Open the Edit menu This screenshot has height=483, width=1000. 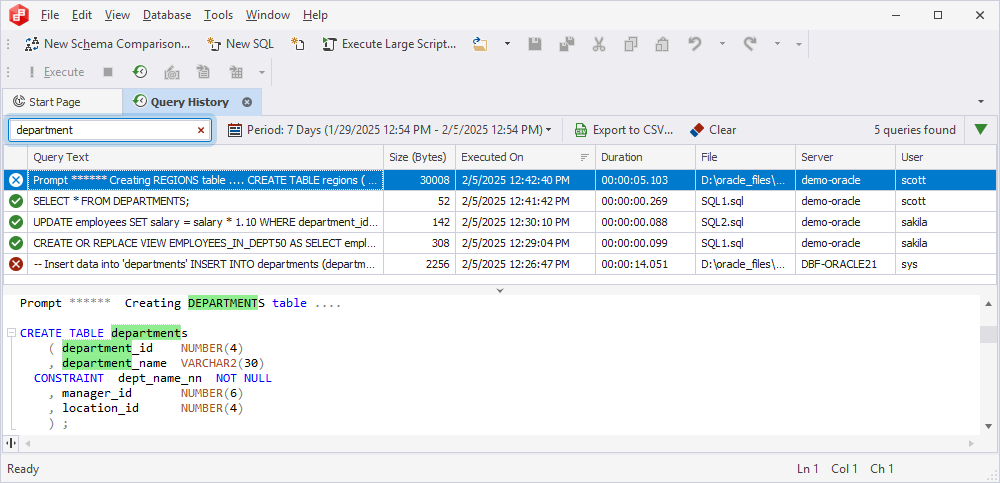(x=82, y=15)
